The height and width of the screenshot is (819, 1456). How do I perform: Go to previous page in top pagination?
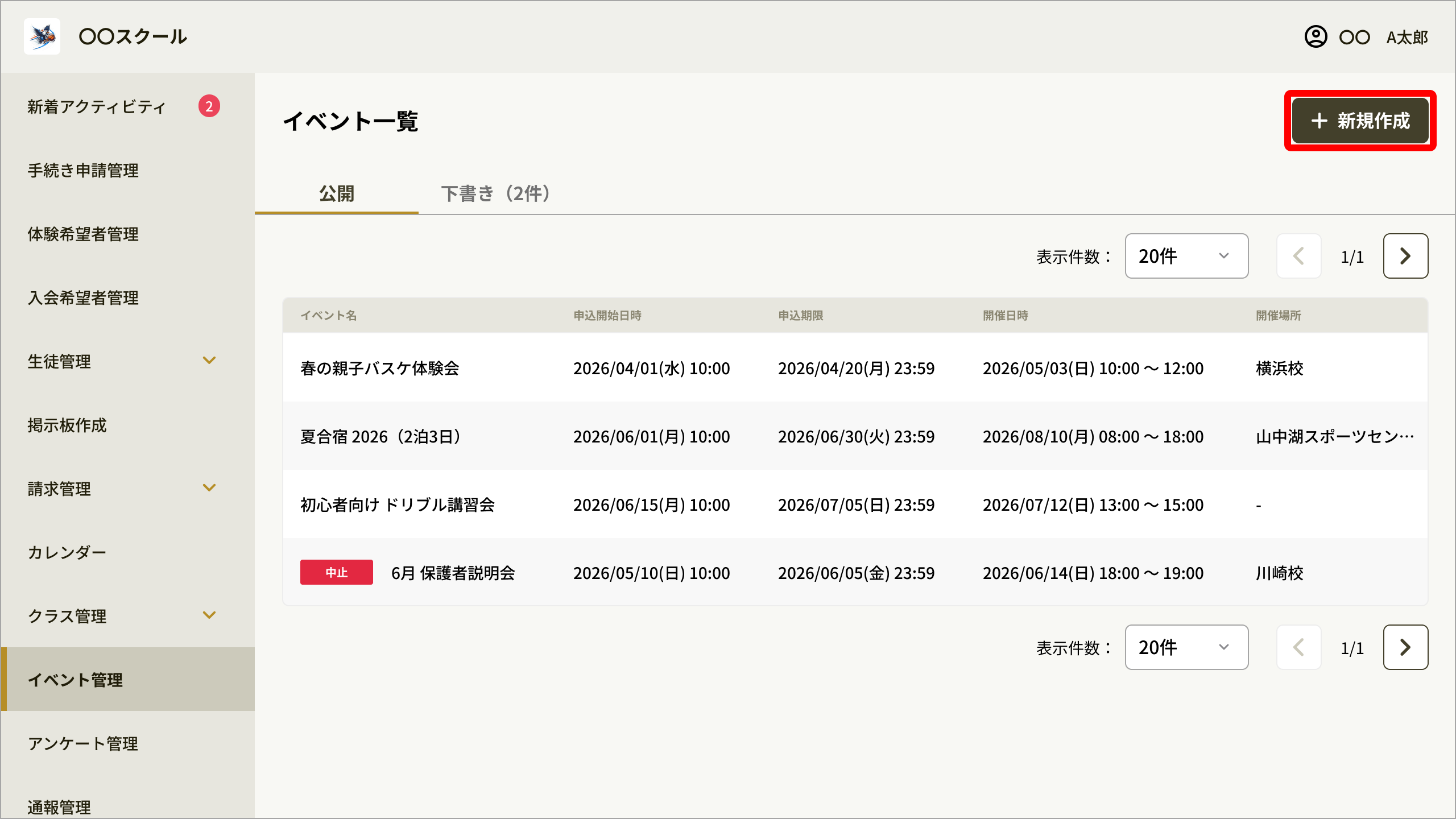pyautogui.click(x=1298, y=256)
